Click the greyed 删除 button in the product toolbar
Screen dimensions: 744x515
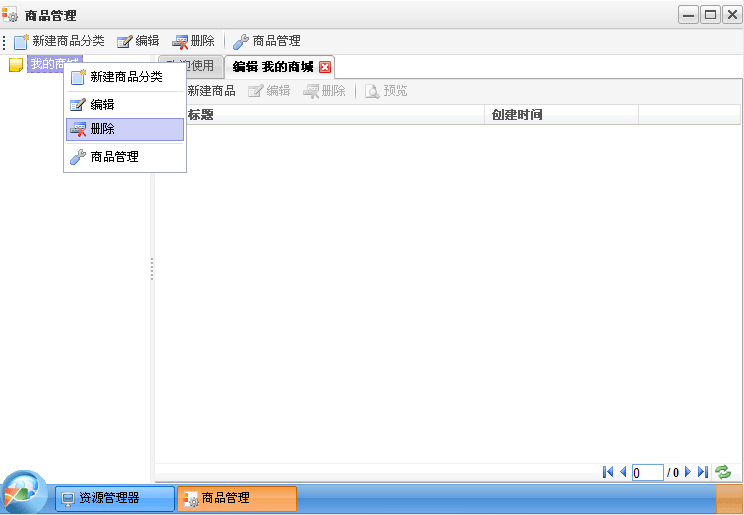click(324, 91)
